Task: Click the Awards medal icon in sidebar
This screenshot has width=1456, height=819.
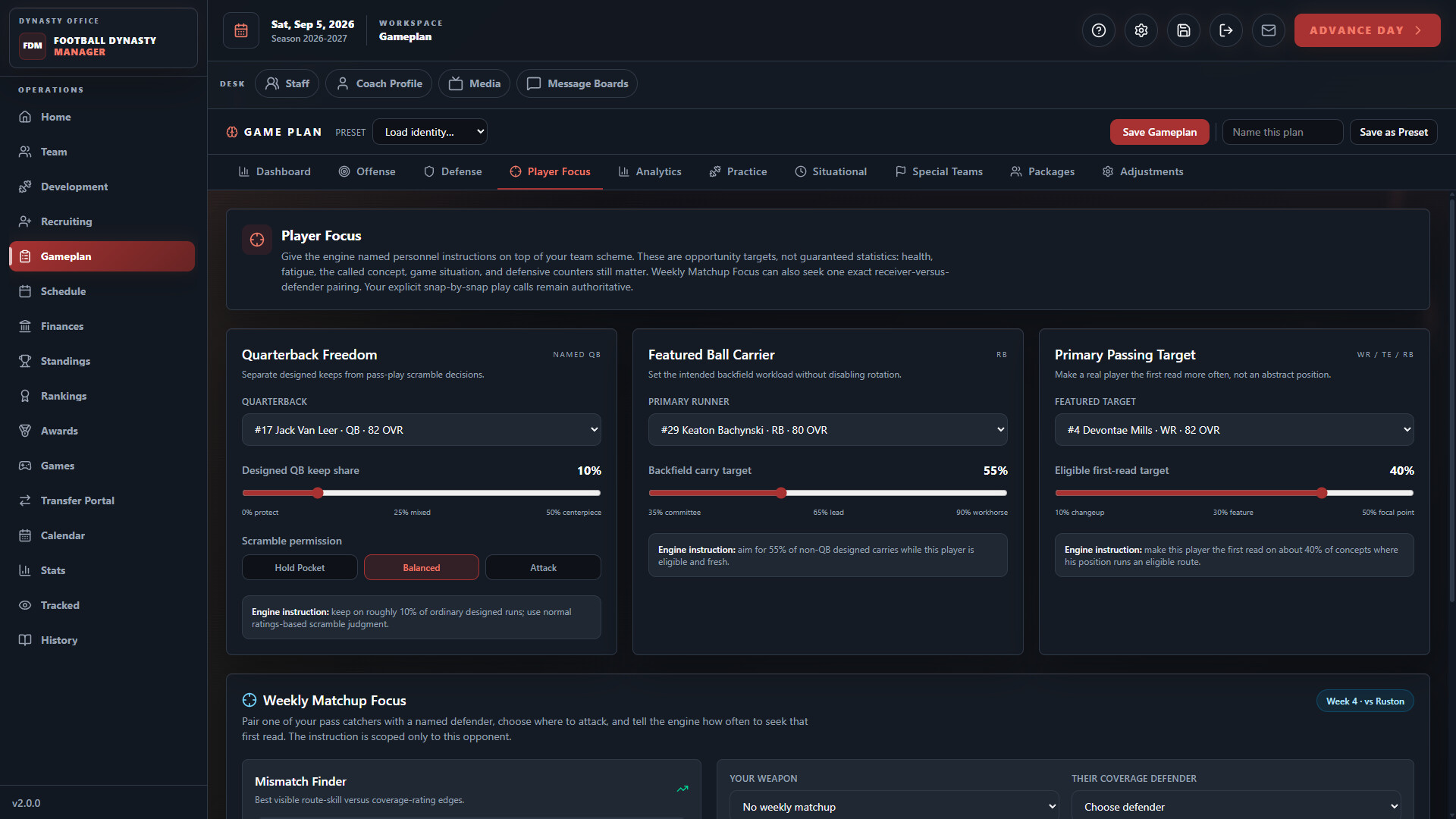Action: [25, 431]
